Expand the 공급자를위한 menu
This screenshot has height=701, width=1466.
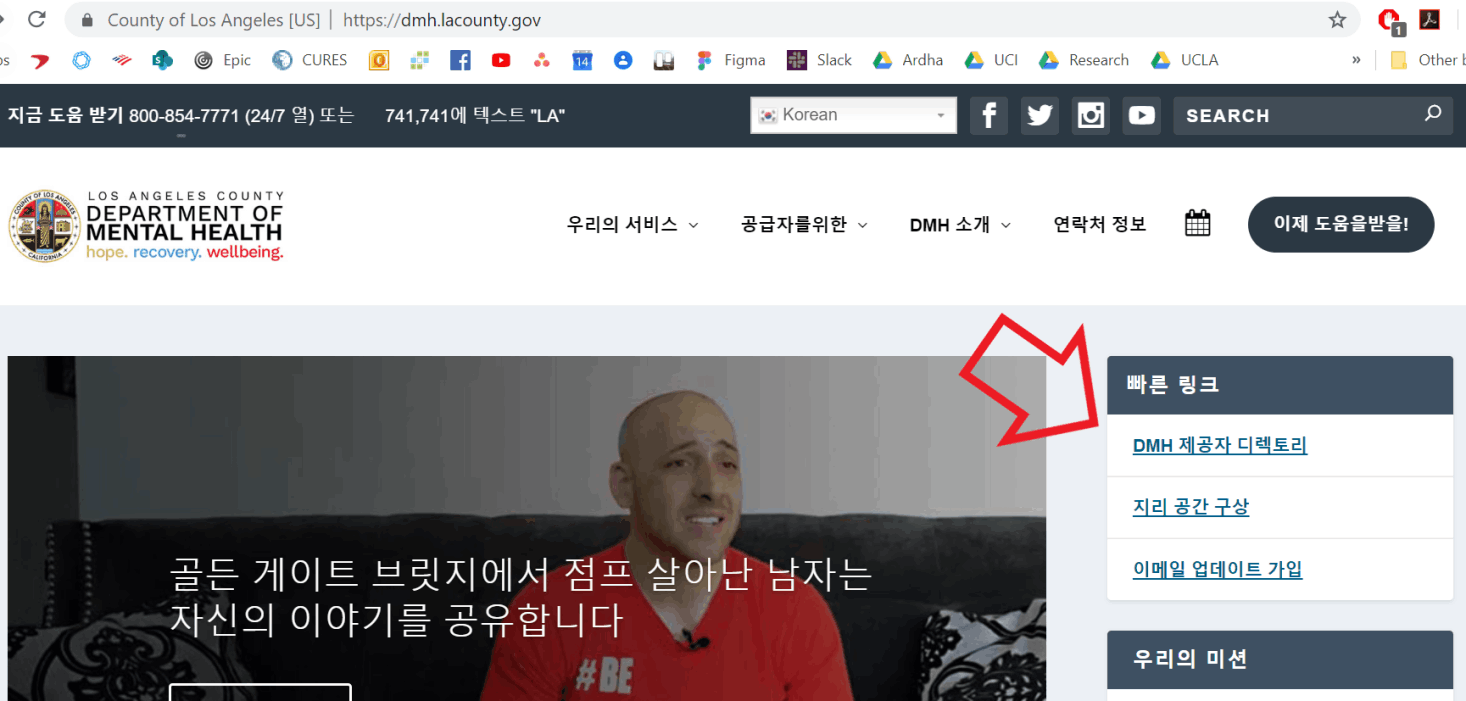[804, 225]
